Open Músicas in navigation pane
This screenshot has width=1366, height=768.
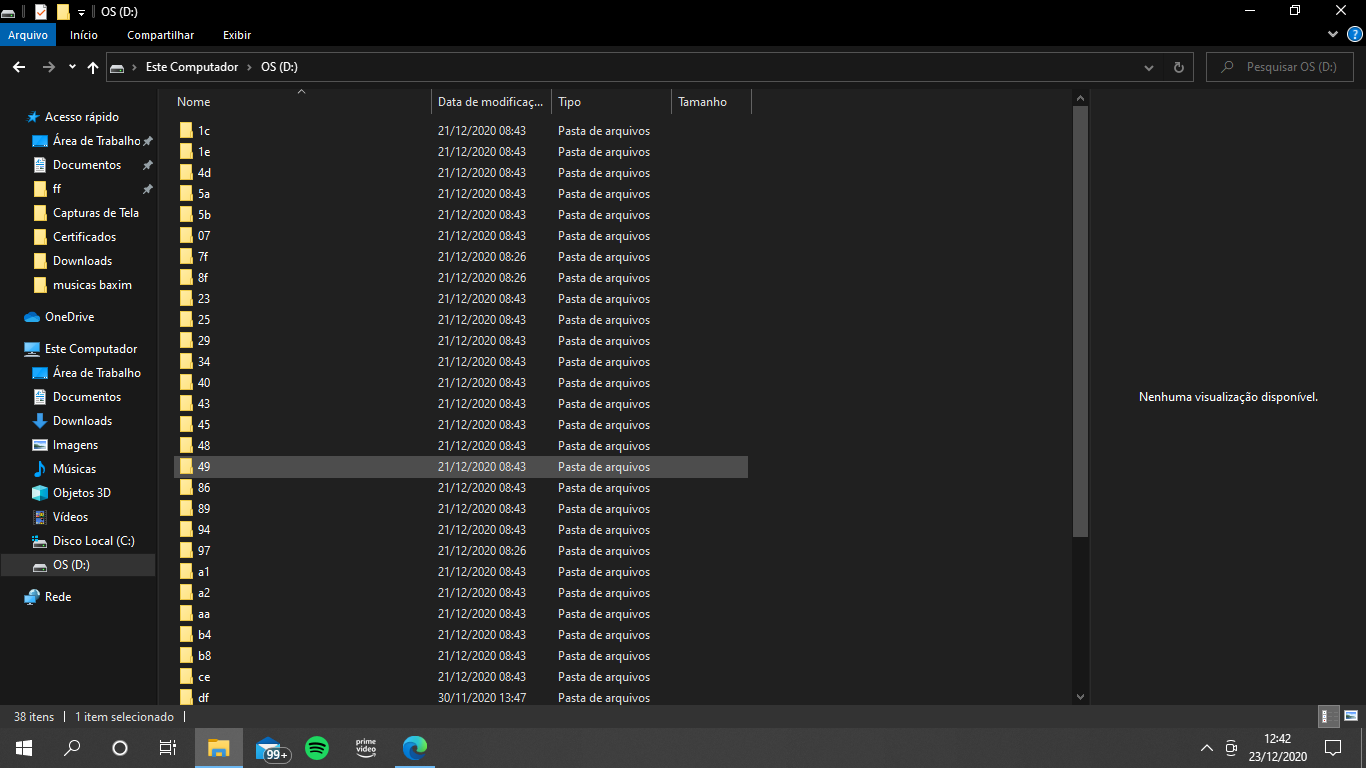(x=74, y=469)
